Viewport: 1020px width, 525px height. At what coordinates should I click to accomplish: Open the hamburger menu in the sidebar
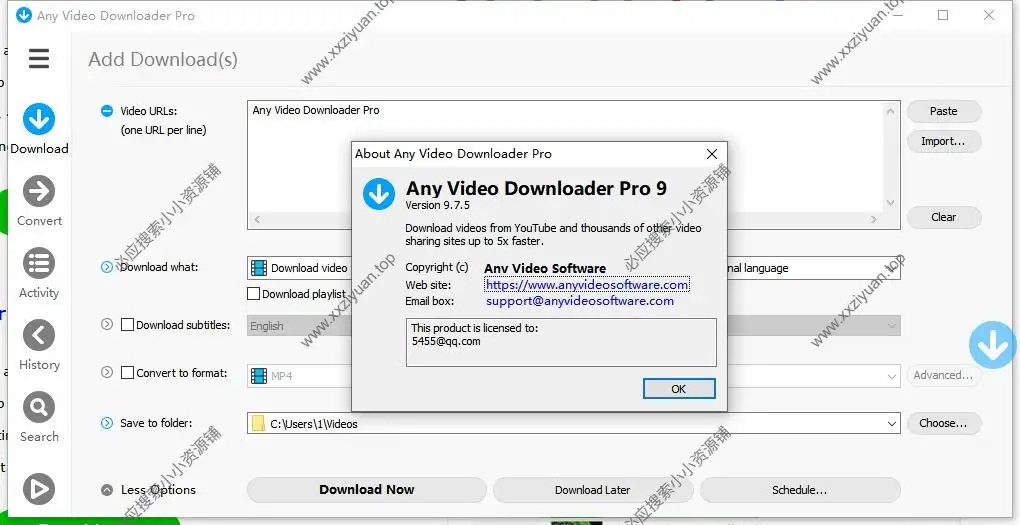[x=39, y=59]
